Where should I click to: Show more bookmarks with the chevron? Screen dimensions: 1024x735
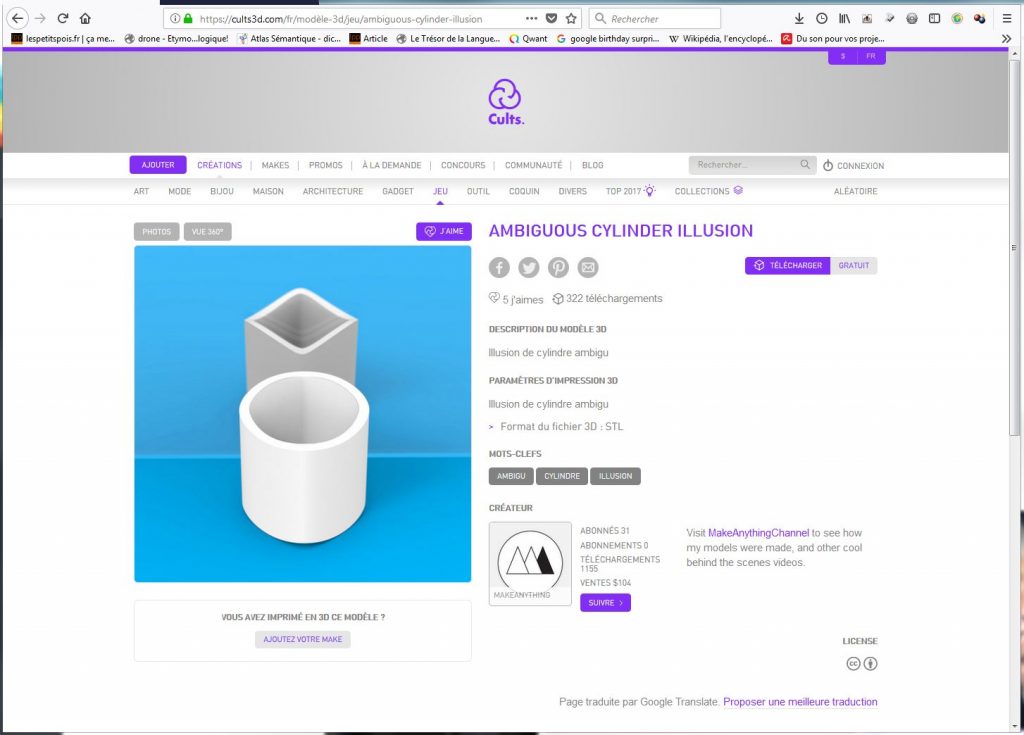point(1006,38)
